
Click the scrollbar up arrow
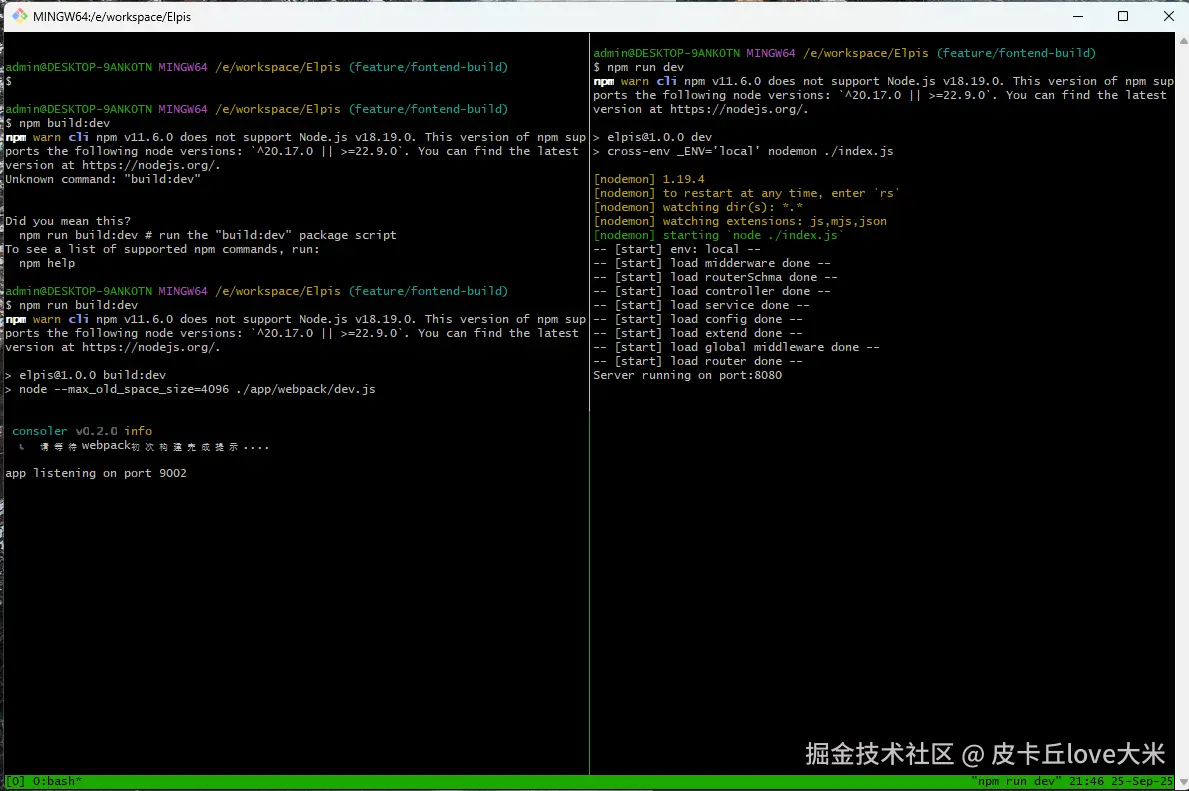1182,40
